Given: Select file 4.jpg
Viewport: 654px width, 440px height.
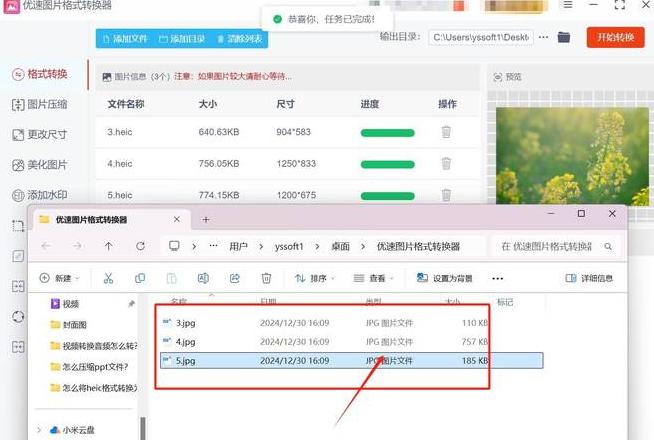Looking at the screenshot, I should coord(186,342).
